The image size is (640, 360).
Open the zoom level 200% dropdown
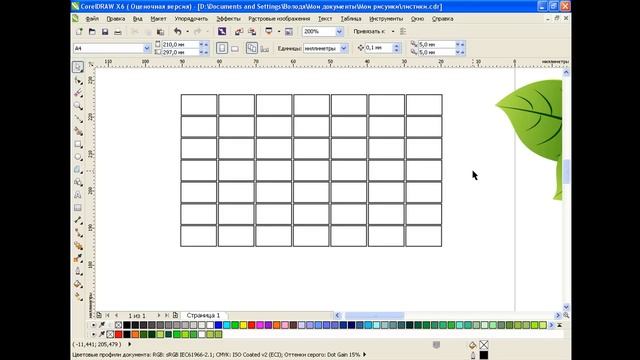339,31
